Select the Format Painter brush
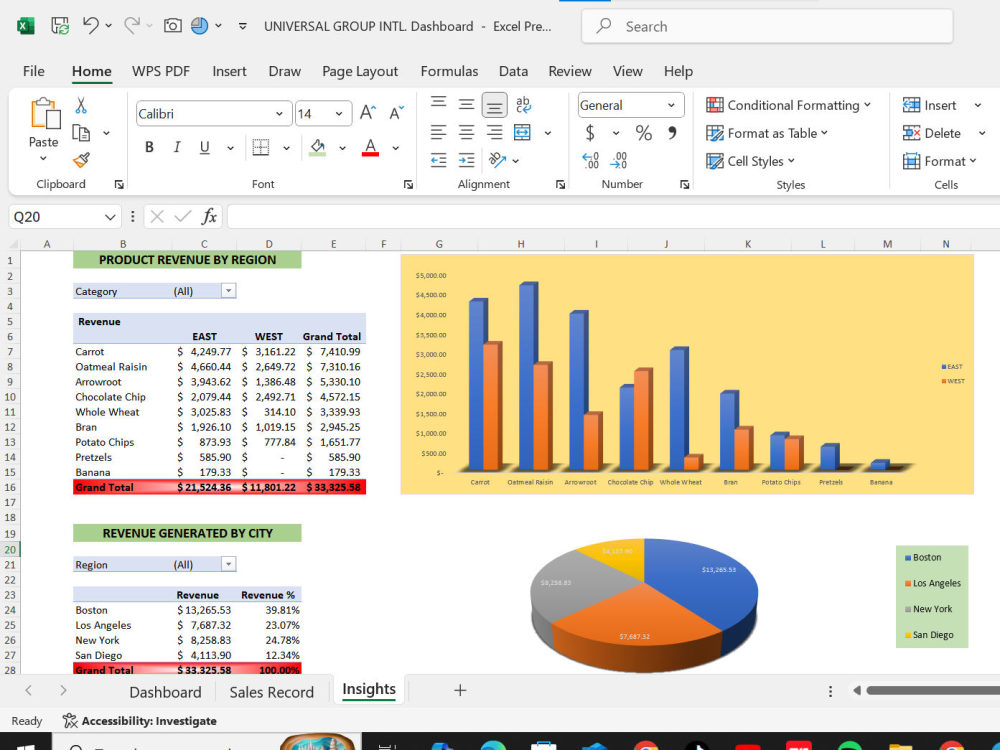 (81, 159)
